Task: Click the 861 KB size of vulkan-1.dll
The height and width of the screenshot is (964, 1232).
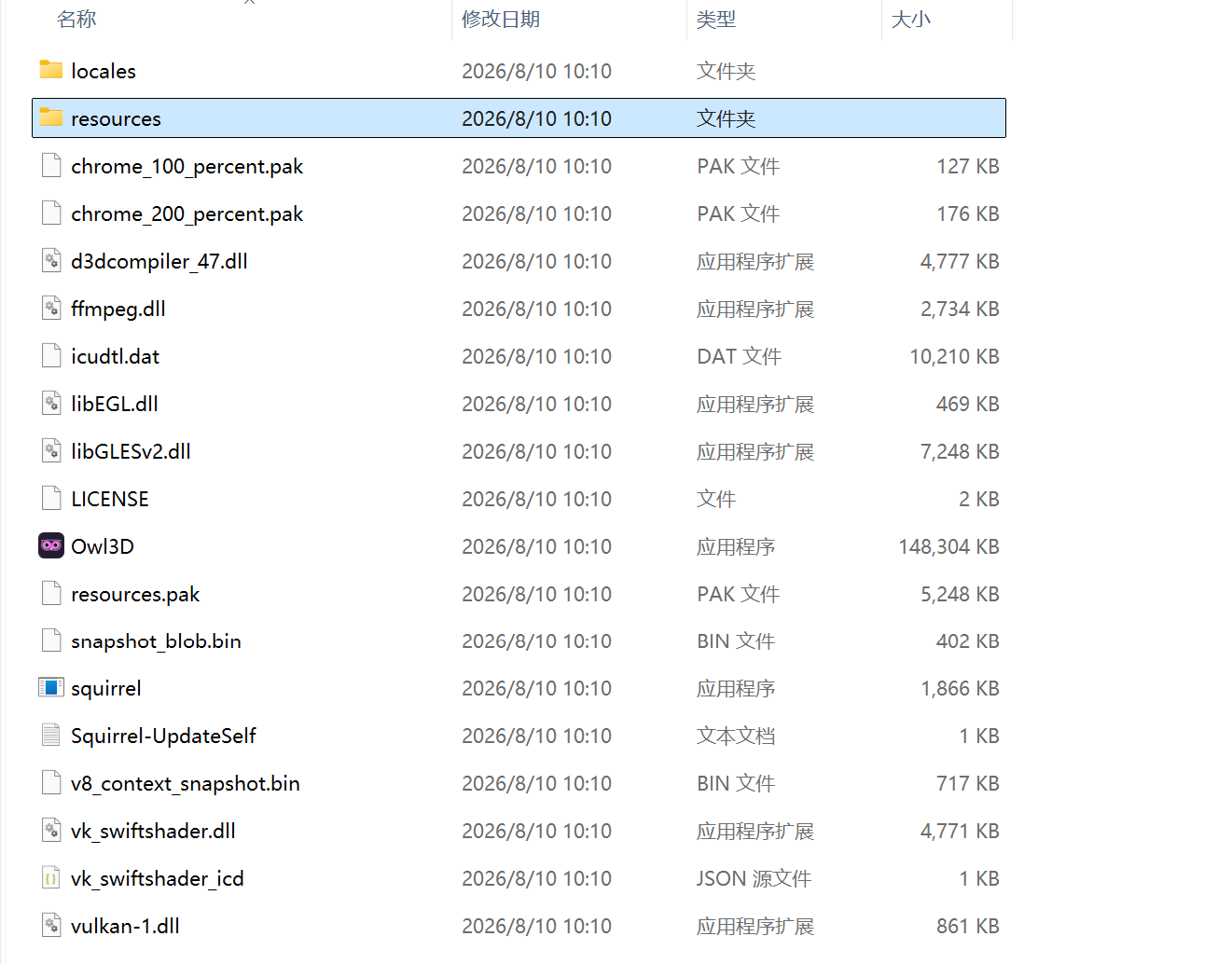Action: (x=968, y=926)
